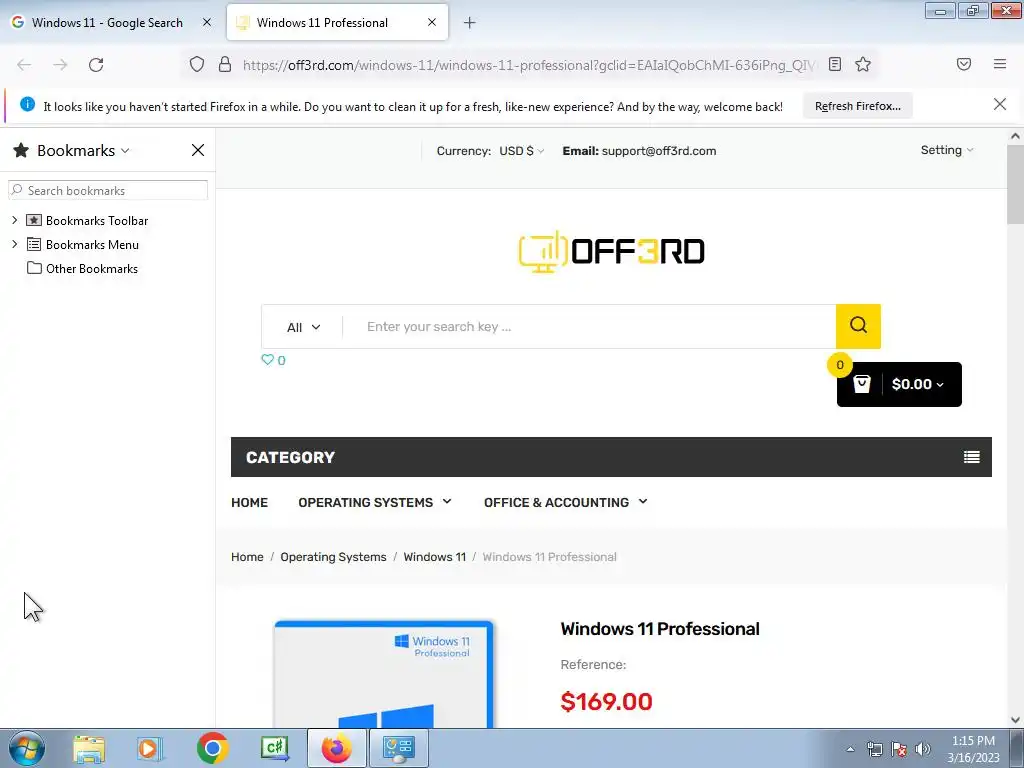The height and width of the screenshot is (768, 1024).
Task: Click the support@off3rd.com email address
Action: (659, 151)
